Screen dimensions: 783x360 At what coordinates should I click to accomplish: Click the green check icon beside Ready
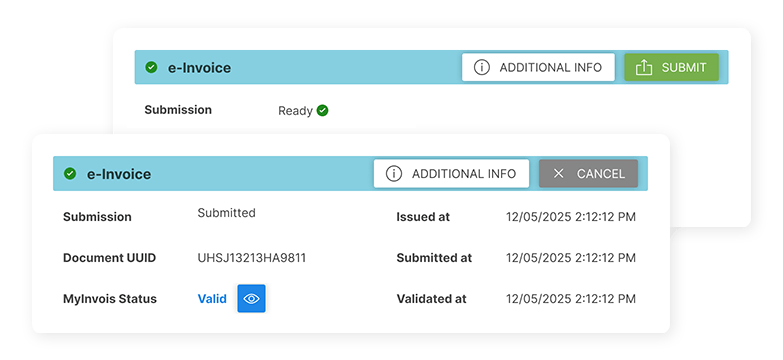(323, 110)
